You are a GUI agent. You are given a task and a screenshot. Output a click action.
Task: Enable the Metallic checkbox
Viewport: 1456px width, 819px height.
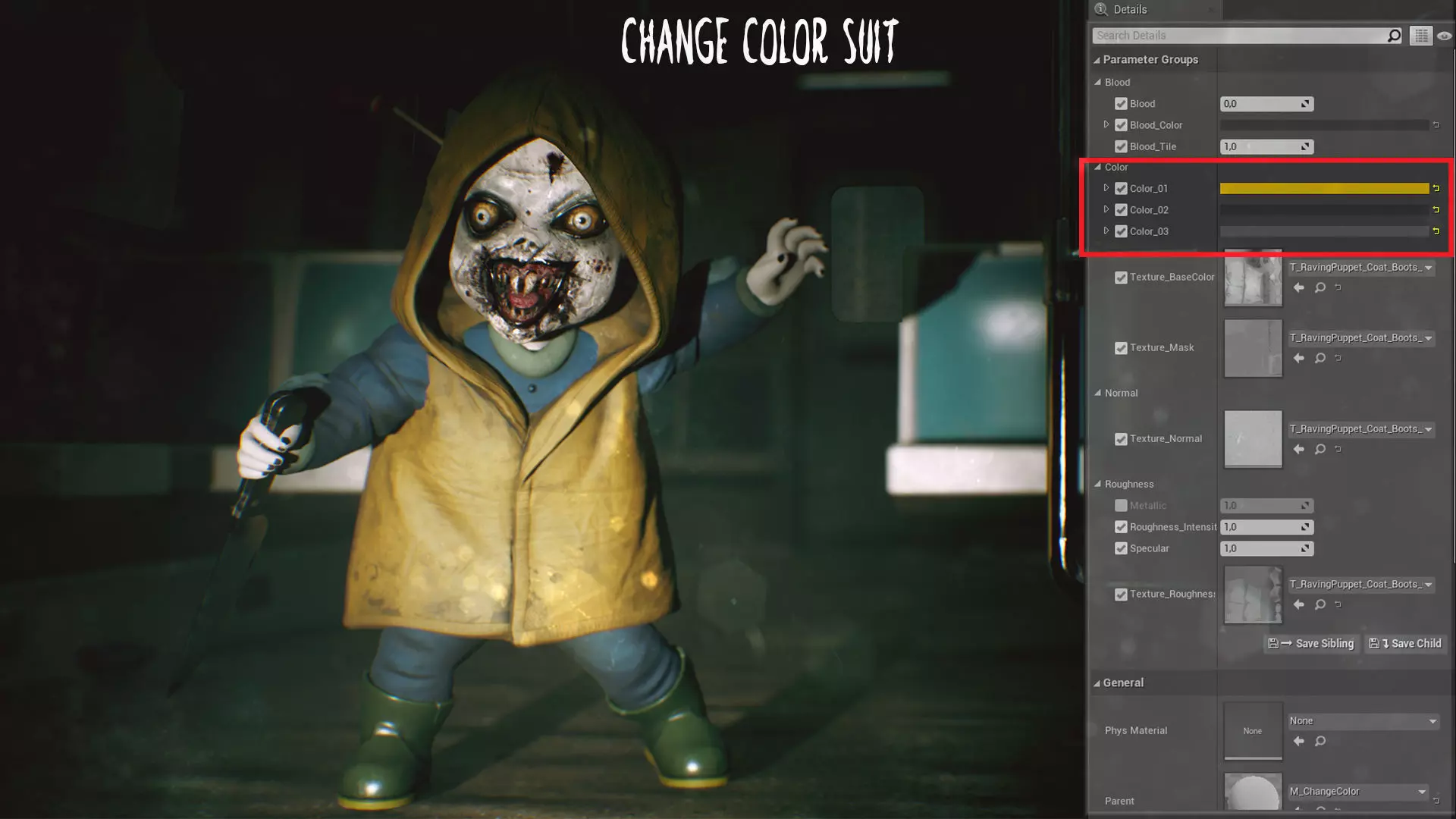click(x=1121, y=505)
